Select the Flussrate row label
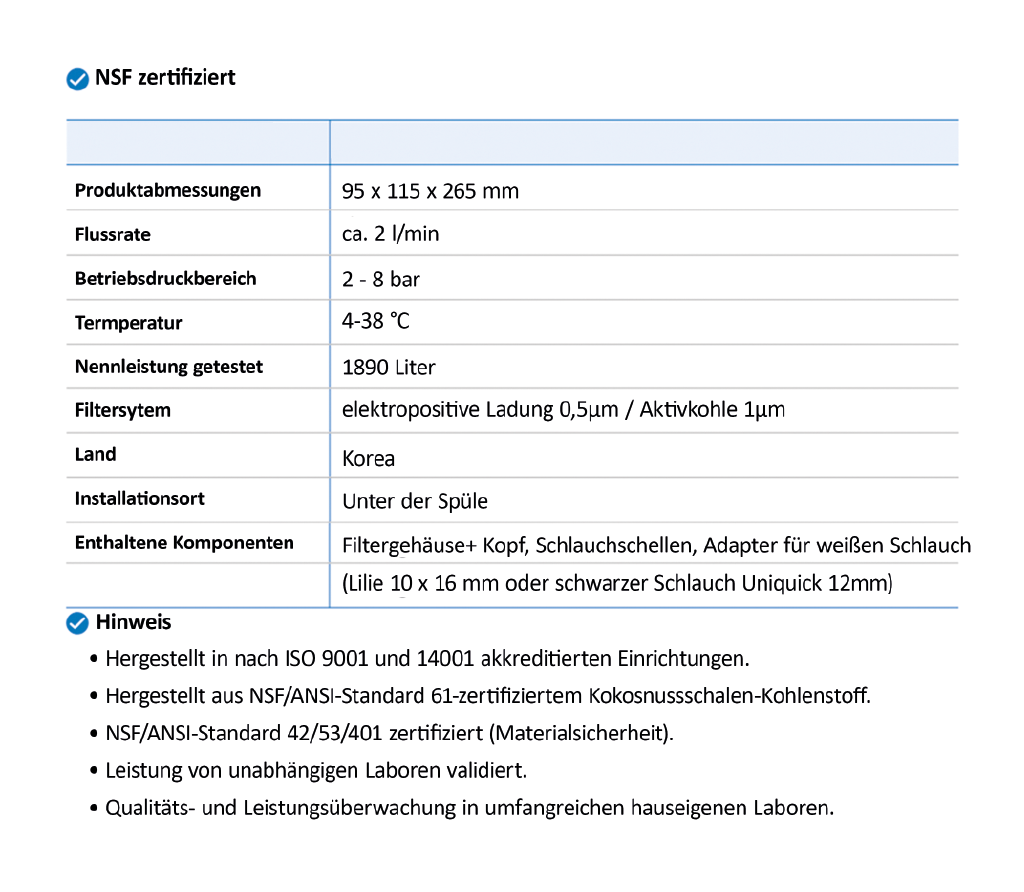The height and width of the screenshot is (892, 1024). [112, 235]
